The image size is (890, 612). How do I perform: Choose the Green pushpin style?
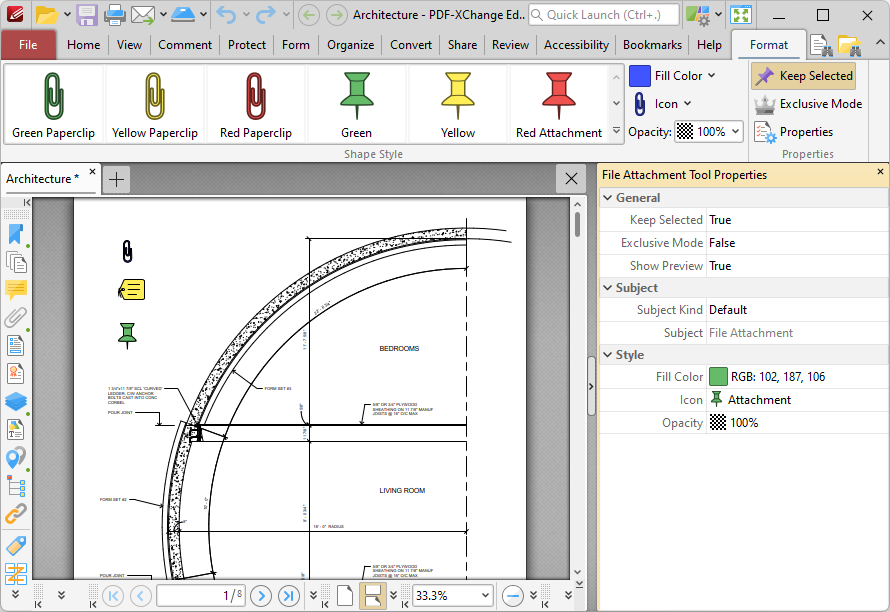pos(356,103)
